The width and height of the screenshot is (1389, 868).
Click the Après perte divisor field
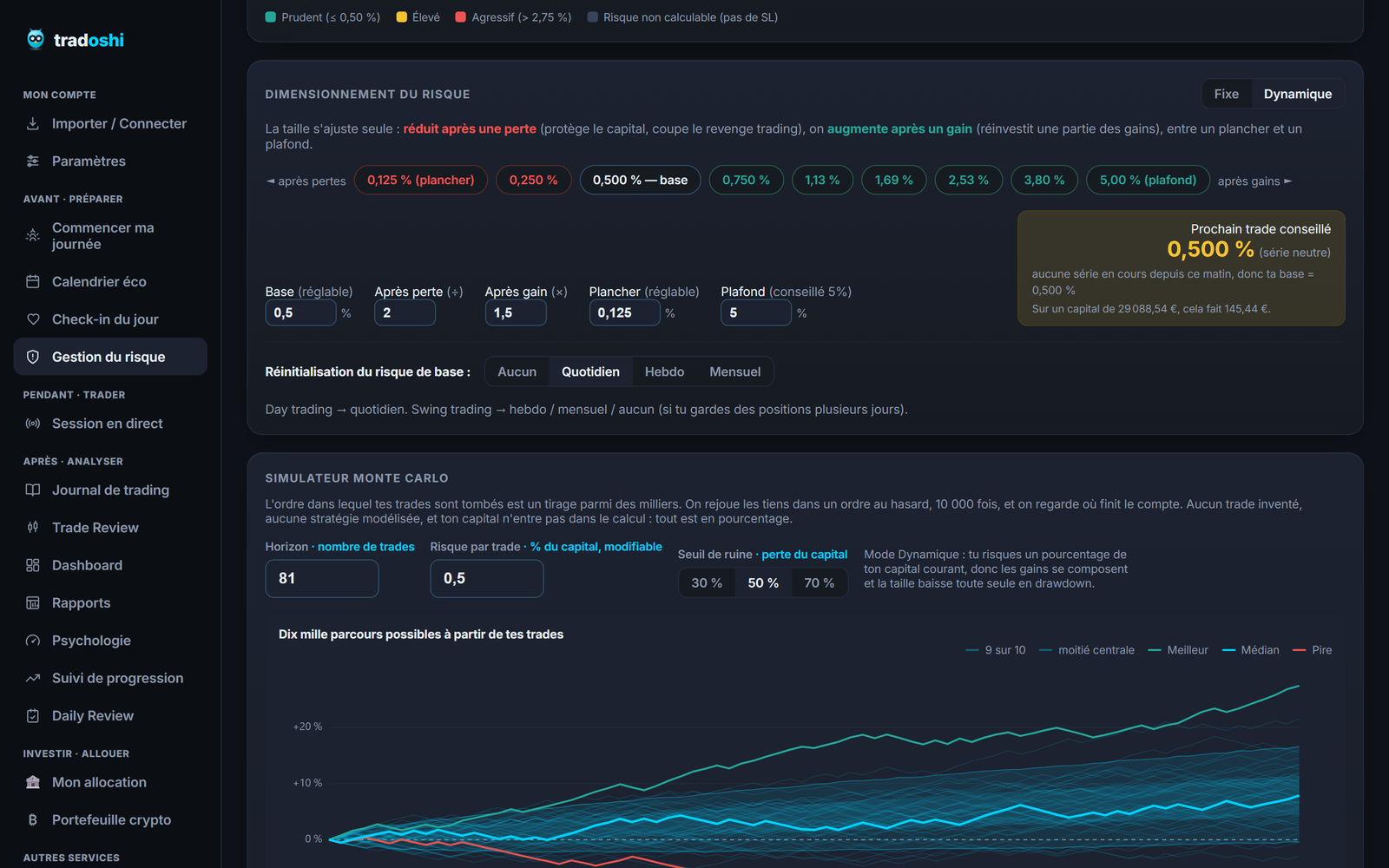click(x=405, y=312)
